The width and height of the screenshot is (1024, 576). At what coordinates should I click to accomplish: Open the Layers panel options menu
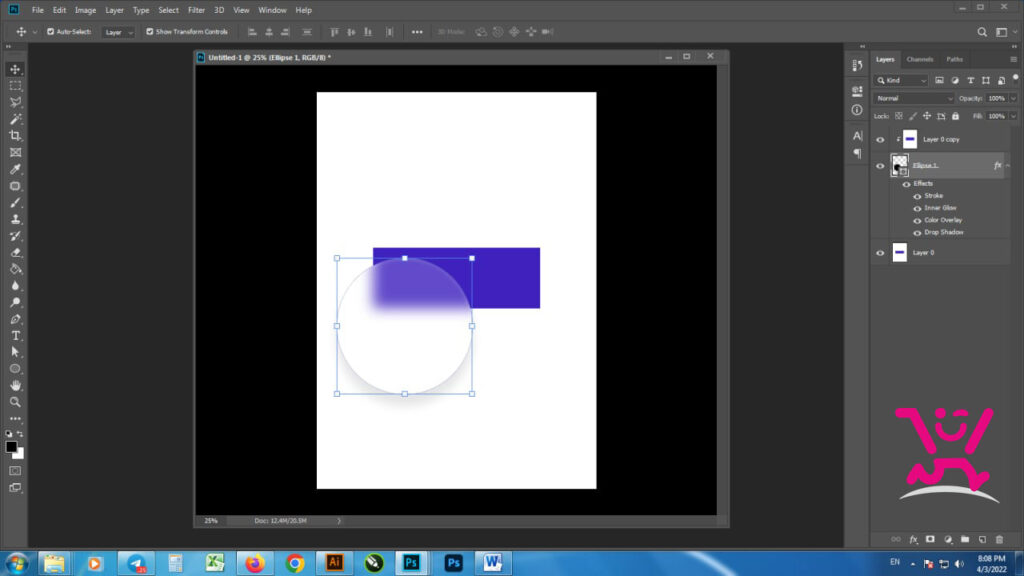pyautogui.click(x=1014, y=59)
